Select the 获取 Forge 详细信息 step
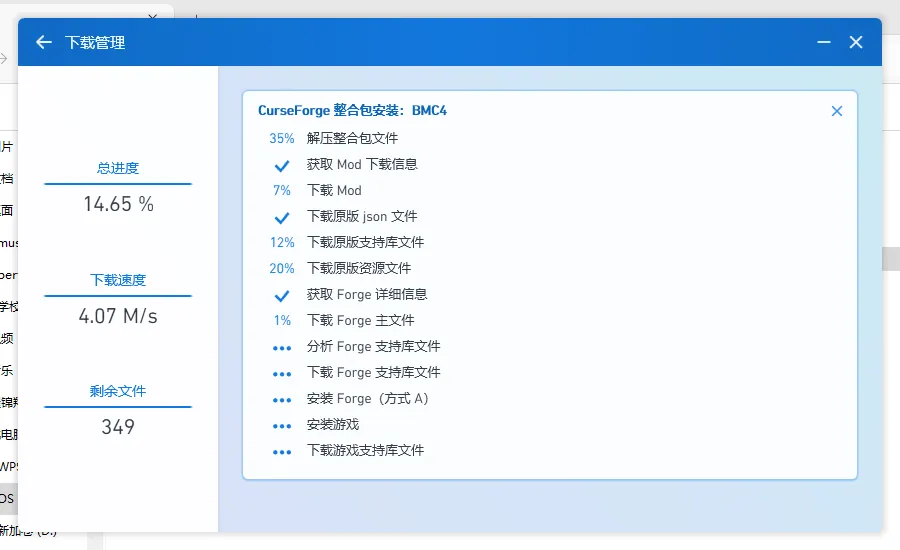The width and height of the screenshot is (900, 550). [367, 295]
